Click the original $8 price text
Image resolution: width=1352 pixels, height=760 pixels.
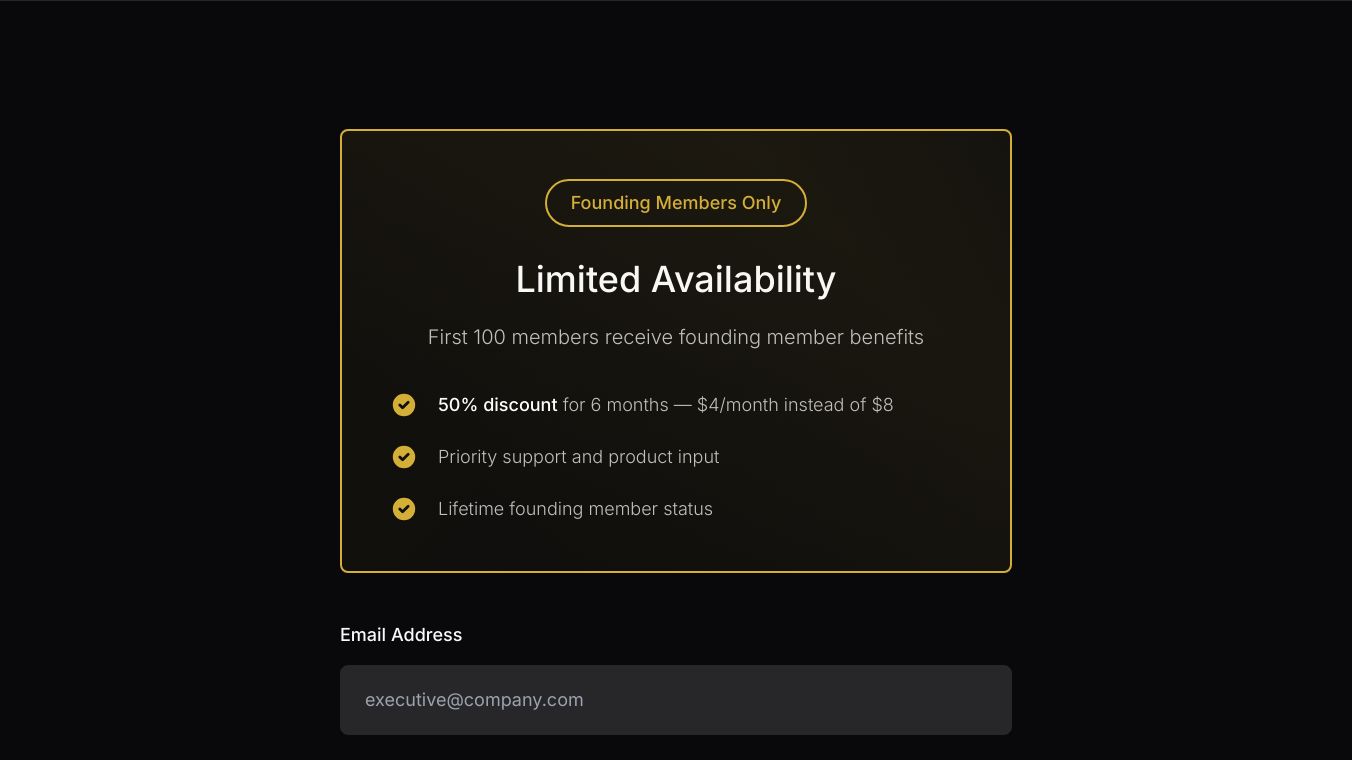[882, 405]
